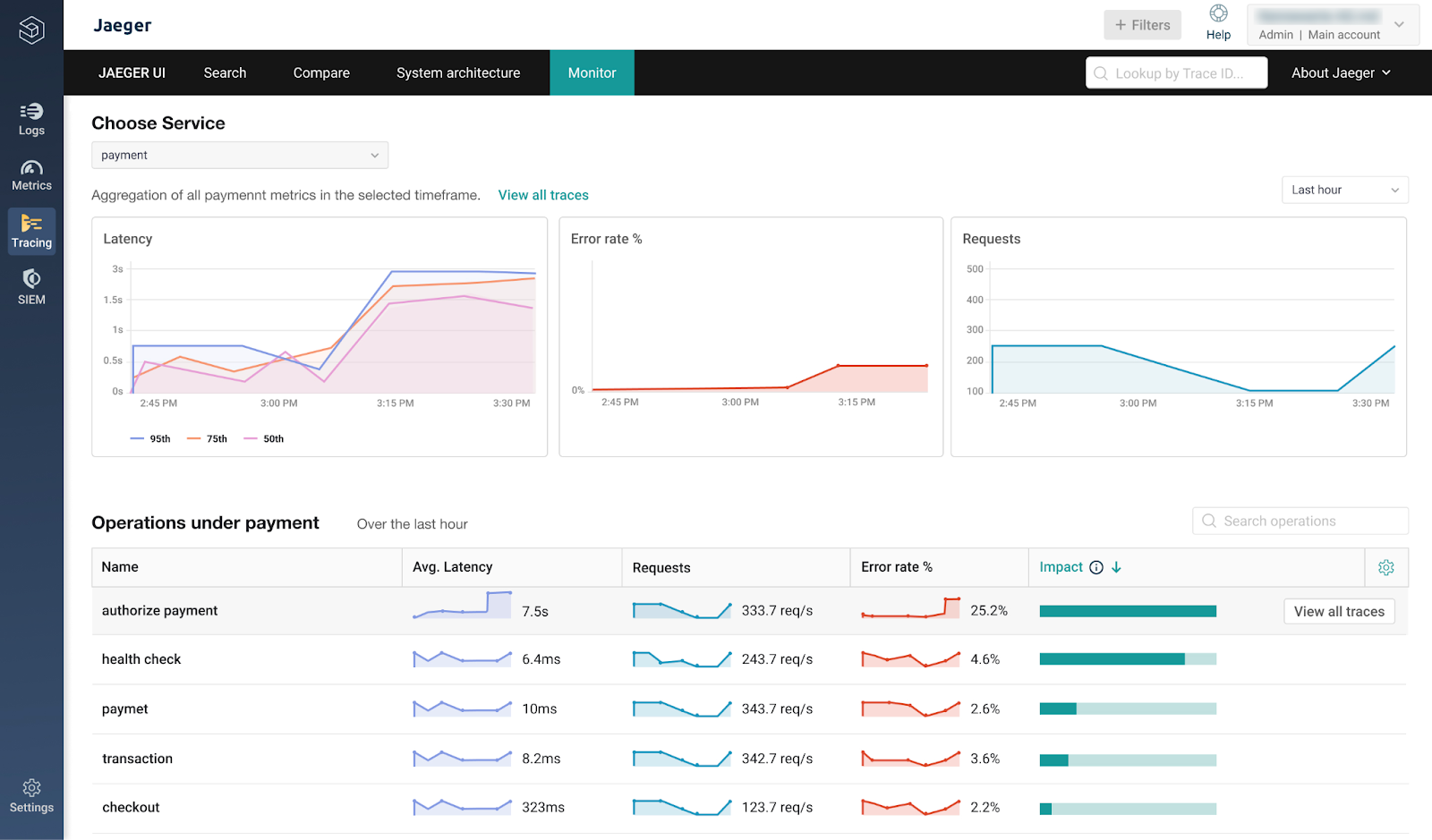Click paymet impact bar
Image resolution: width=1432 pixels, height=840 pixels.
coord(1128,708)
